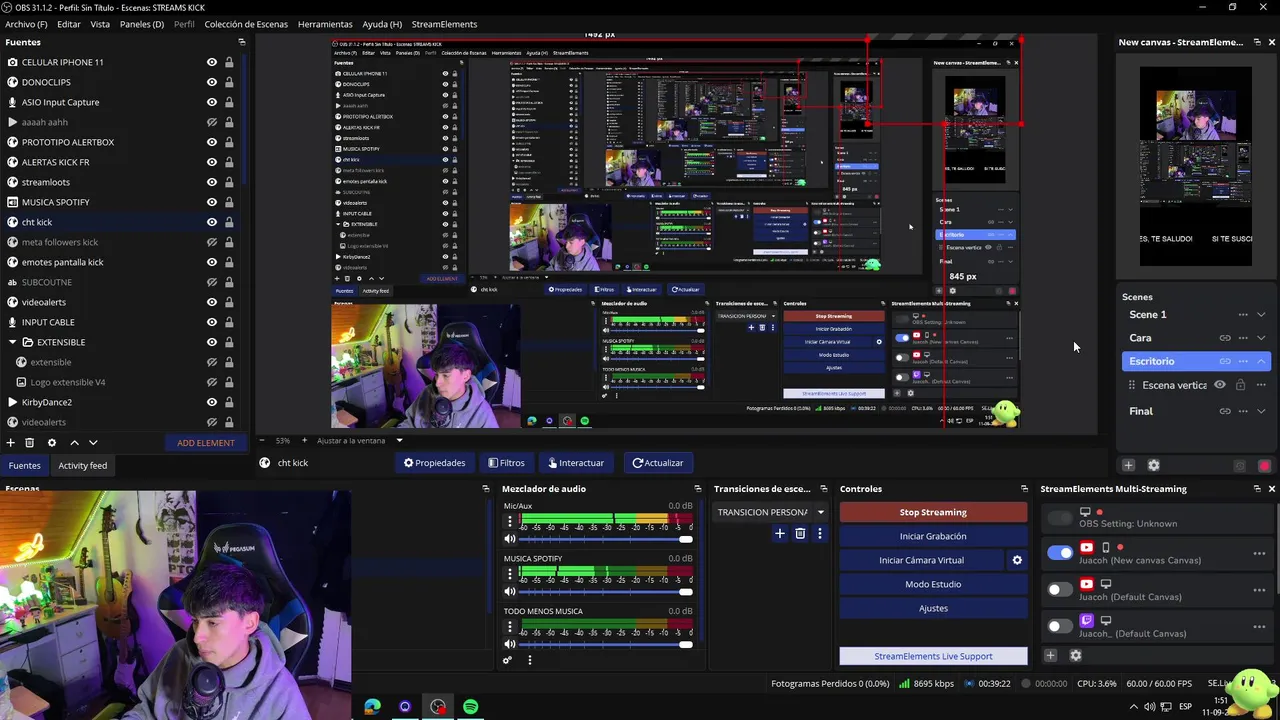Open Spotify from the taskbar

coord(470,707)
